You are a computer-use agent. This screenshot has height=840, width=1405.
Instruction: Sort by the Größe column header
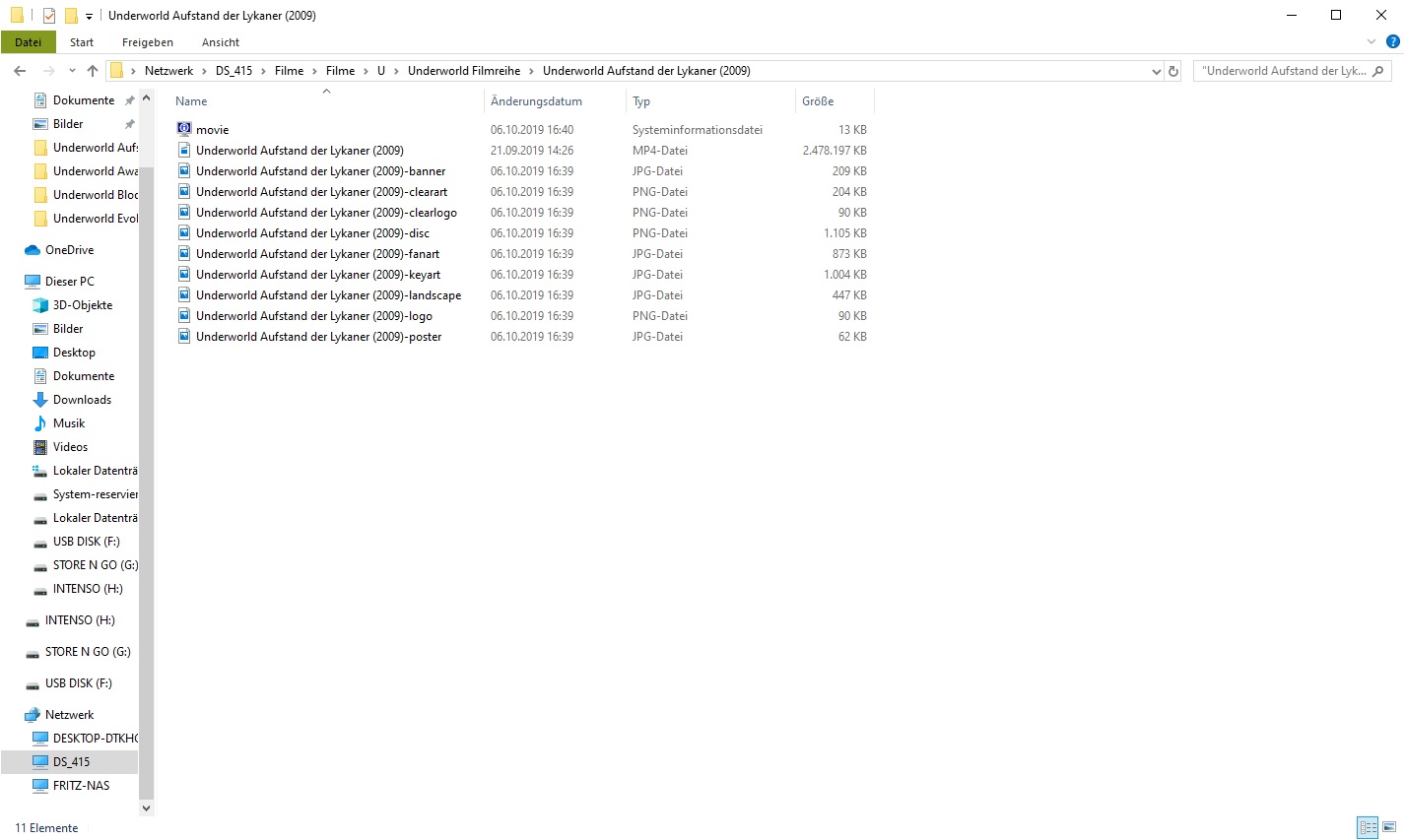[x=818, y=101]
